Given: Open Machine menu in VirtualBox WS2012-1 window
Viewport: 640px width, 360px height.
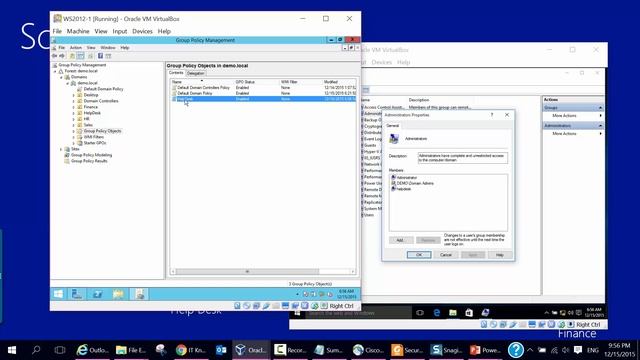Looking at the screenshot, I should click(x=78, y=31).
